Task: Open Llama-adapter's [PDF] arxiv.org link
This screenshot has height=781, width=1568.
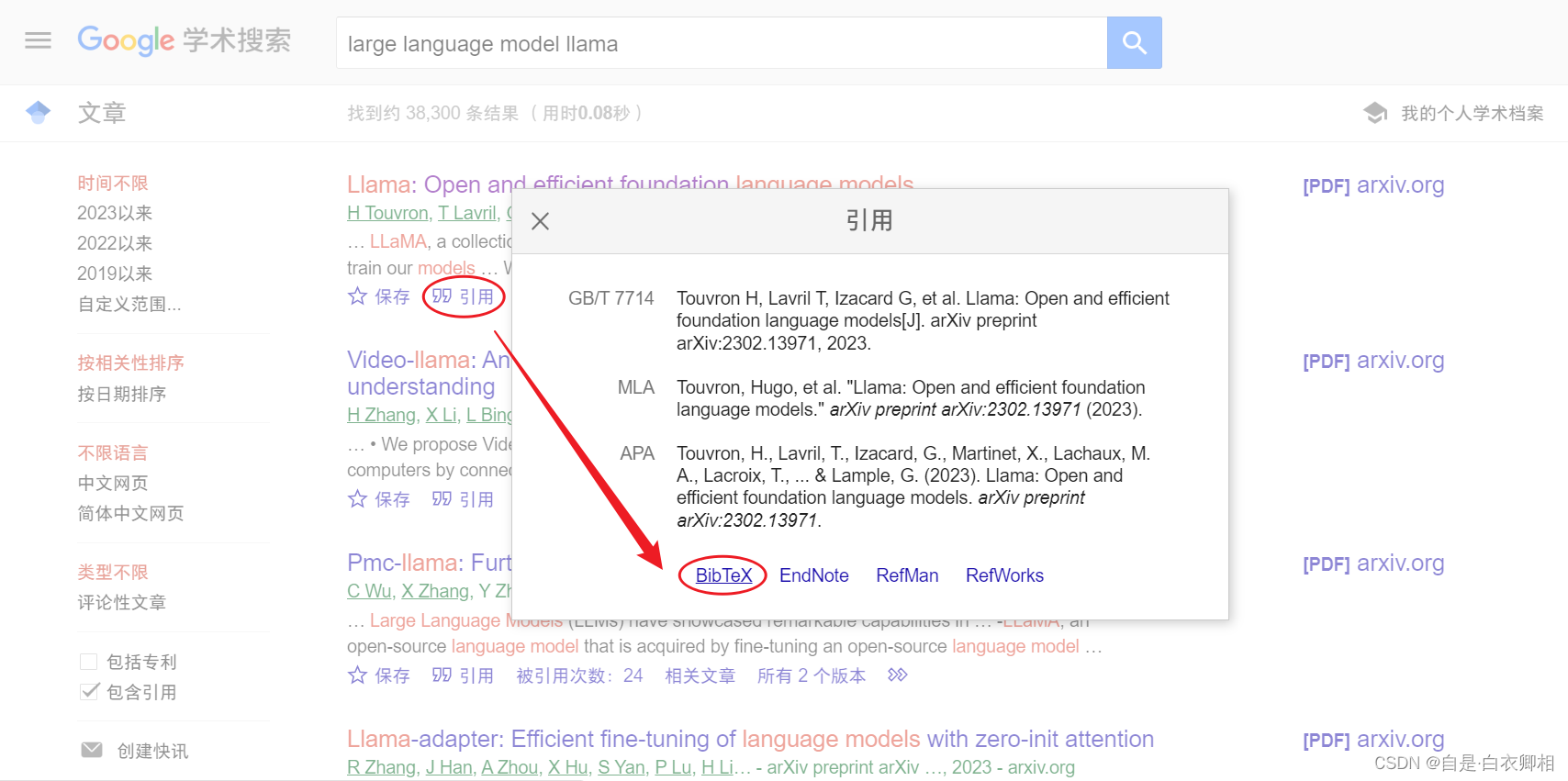Action: (1373, 740)
